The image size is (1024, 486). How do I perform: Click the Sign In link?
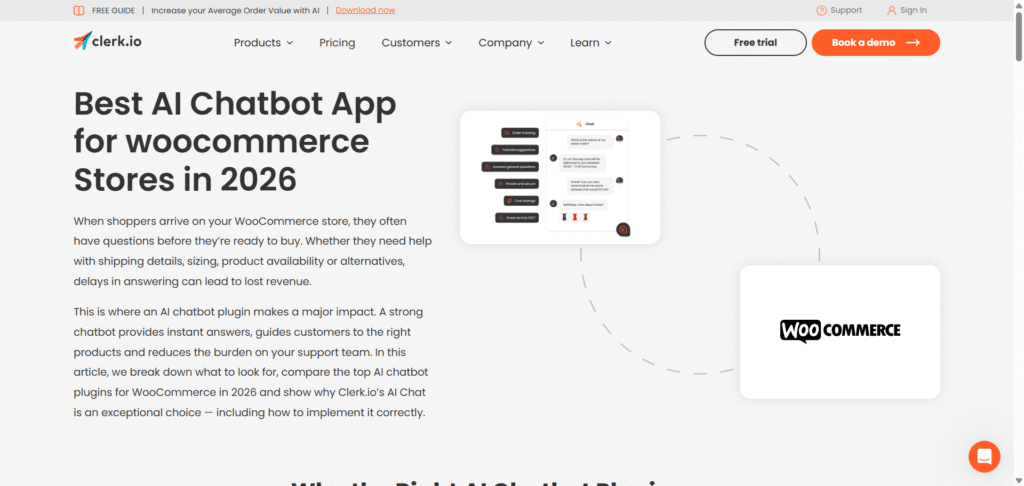pos(907,10)
